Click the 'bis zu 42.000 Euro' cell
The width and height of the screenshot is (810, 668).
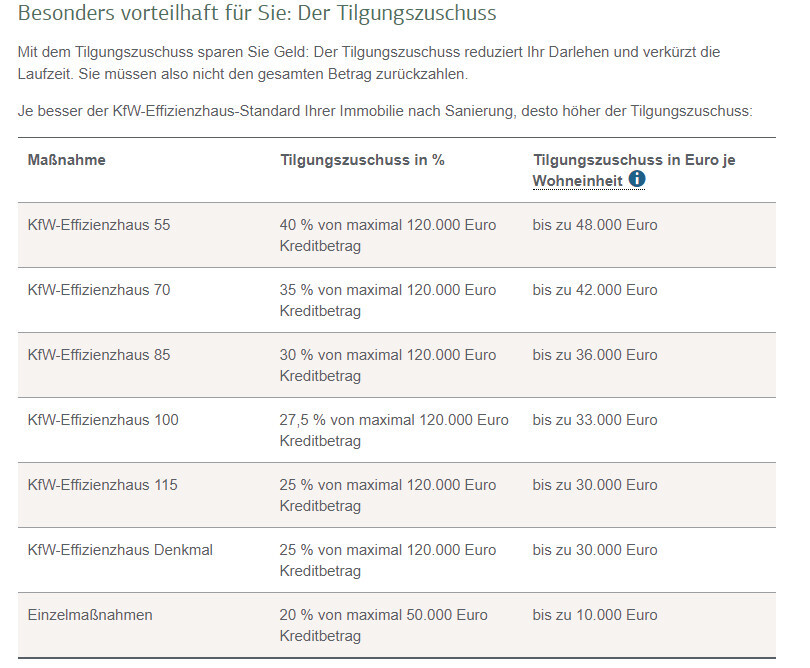595,290
